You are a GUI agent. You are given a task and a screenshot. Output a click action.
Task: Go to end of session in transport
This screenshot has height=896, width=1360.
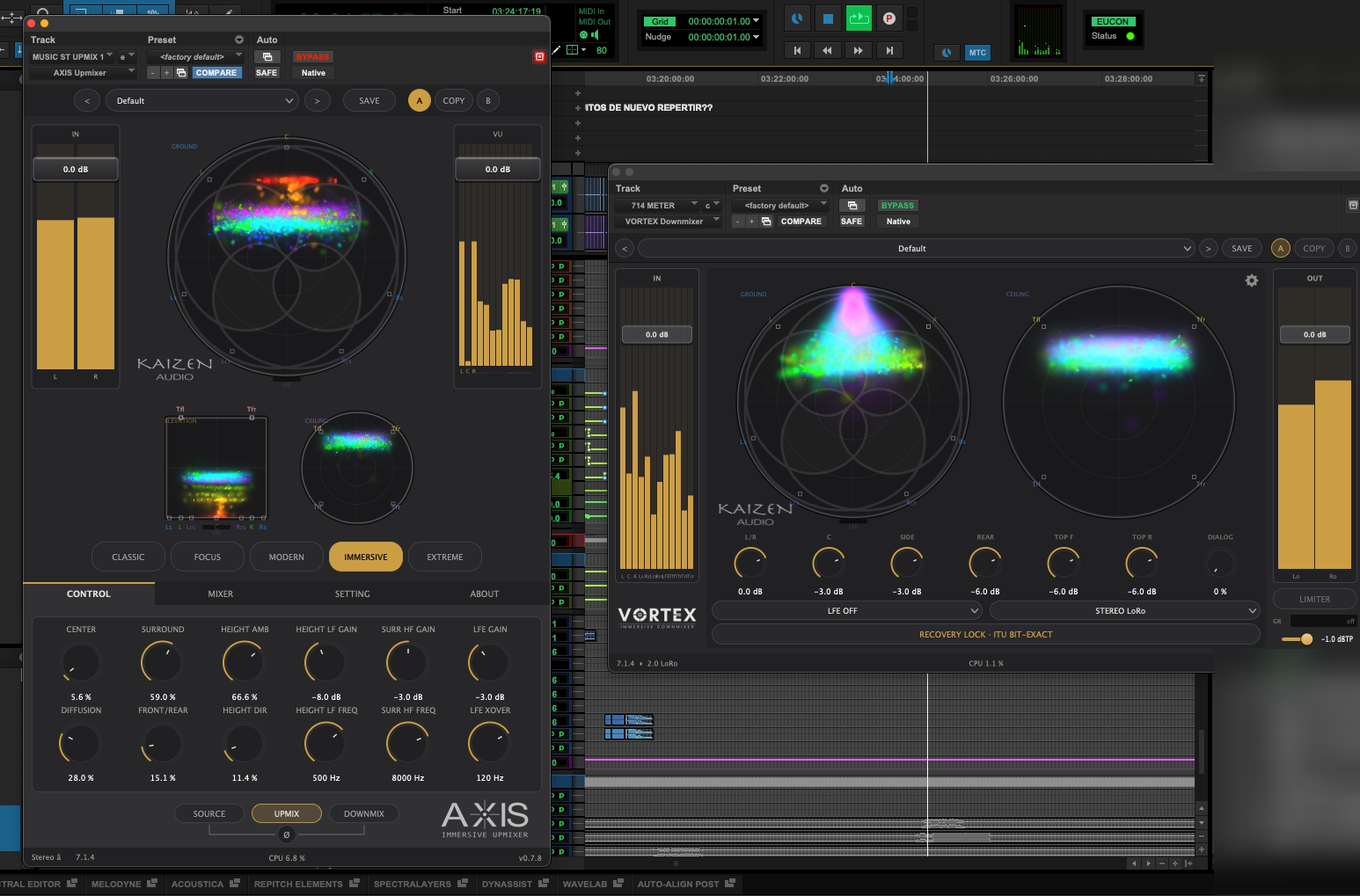[x=889, y=51]
